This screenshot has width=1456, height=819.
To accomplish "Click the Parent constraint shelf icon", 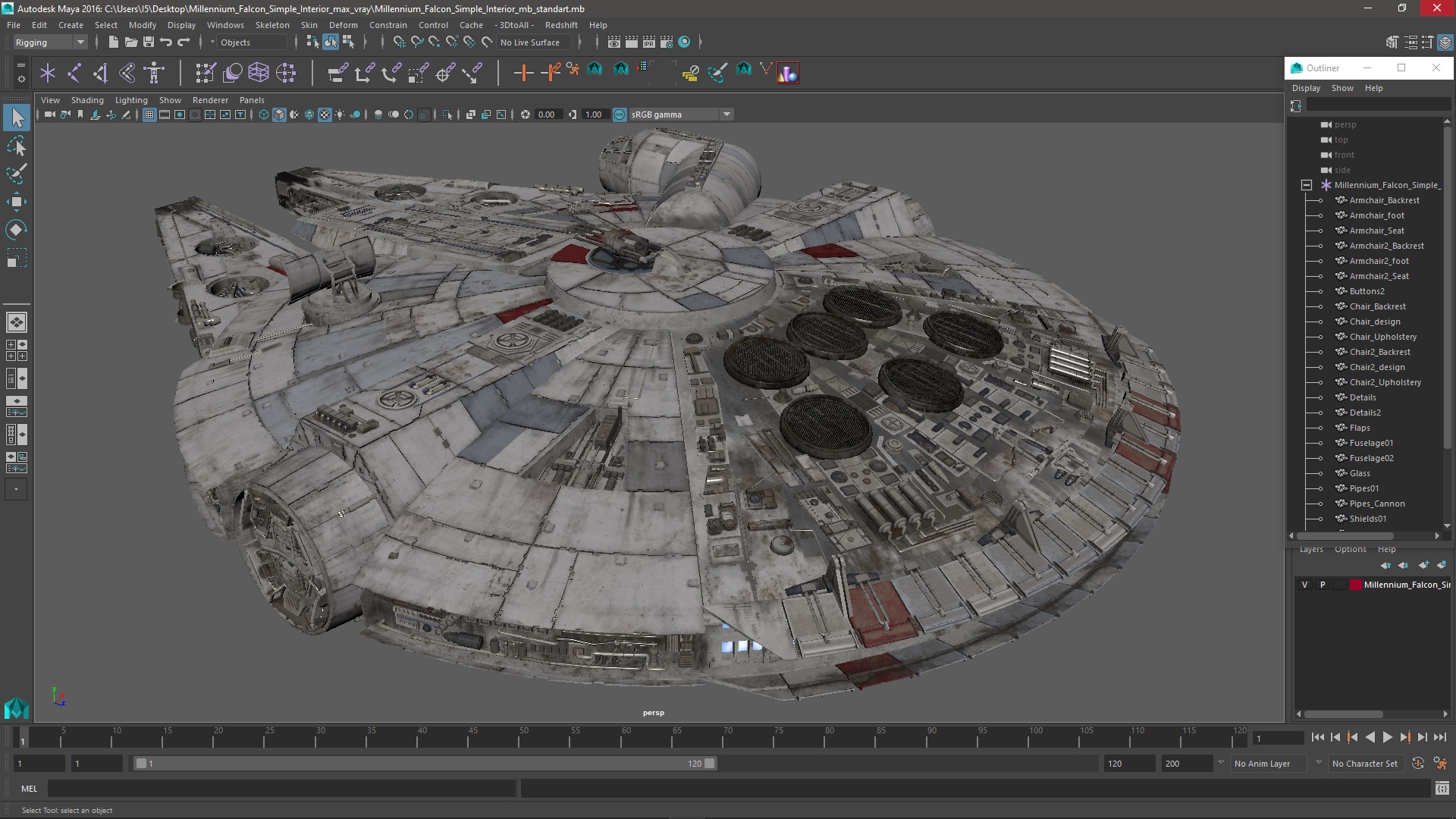I will 337,73.
